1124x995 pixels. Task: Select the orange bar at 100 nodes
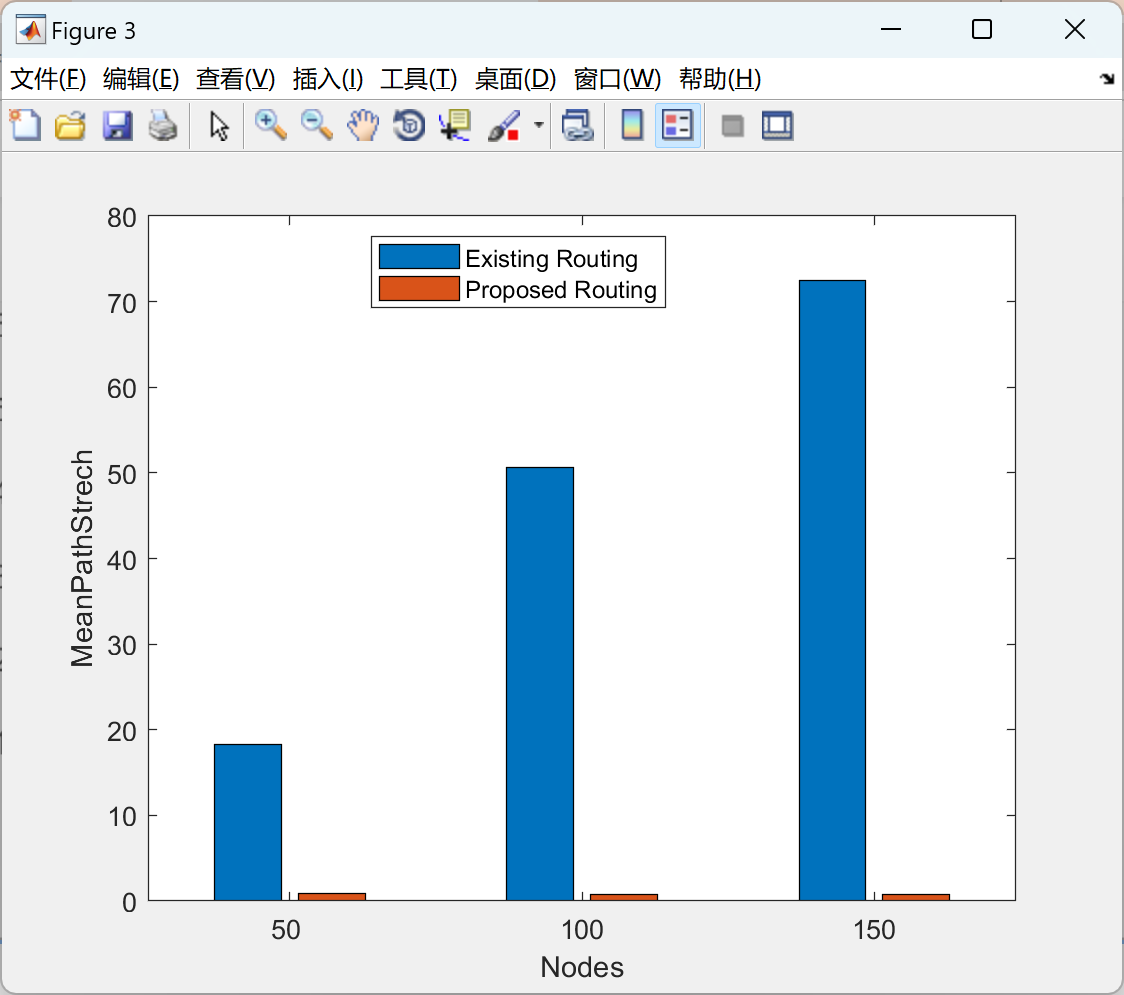pyautogui.click(x=624, y=898)
